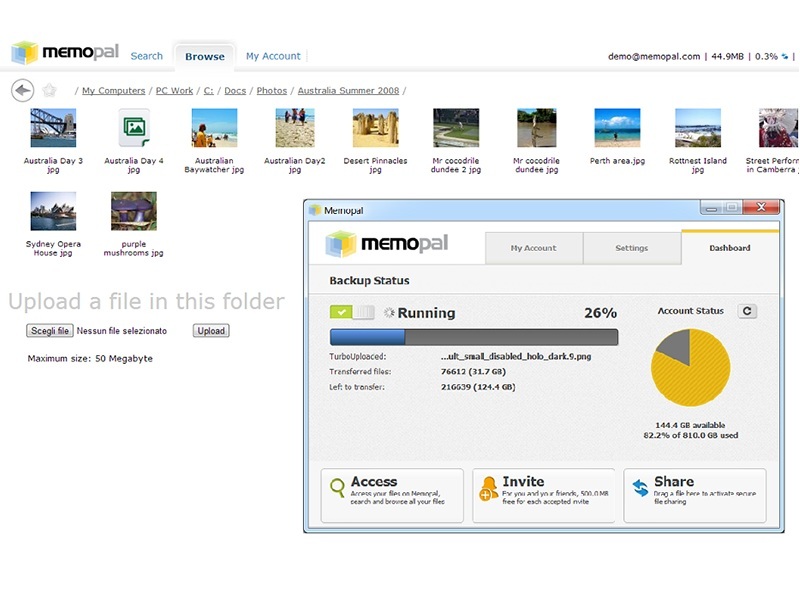The image size is (800, 600).
Task: Click the sync arrows icon beside 0.3%
Action: [x=784, y=56]
